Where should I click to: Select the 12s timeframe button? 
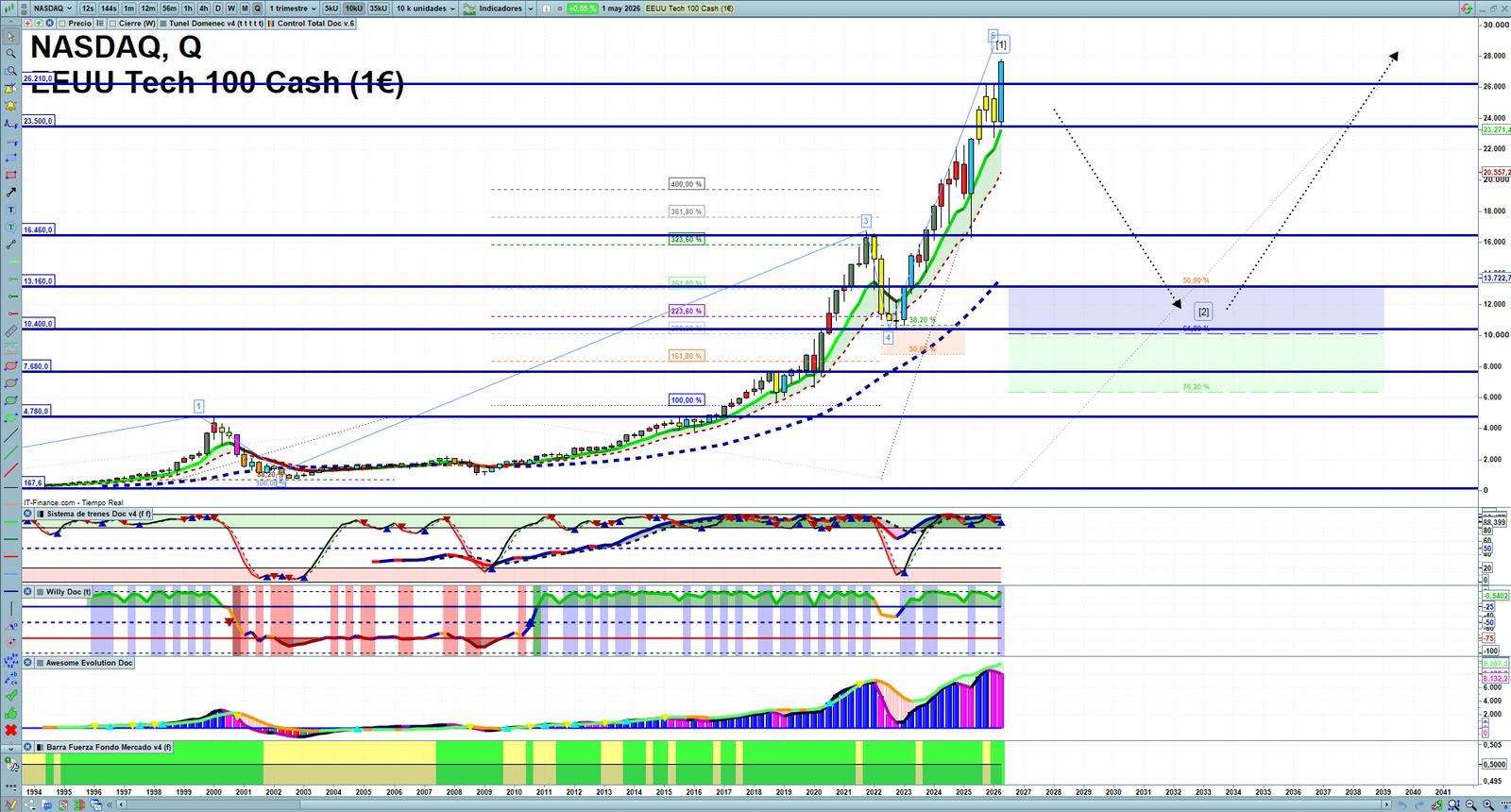(x=88, y=8)
